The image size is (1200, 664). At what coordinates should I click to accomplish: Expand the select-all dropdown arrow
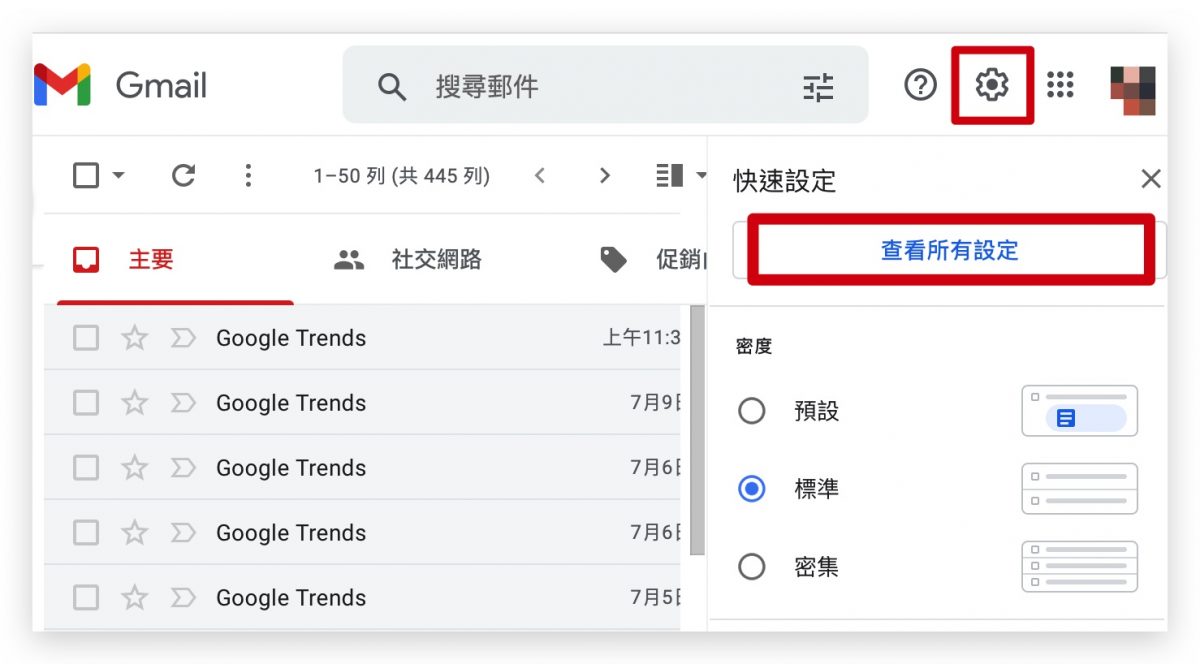pos(118,176)
